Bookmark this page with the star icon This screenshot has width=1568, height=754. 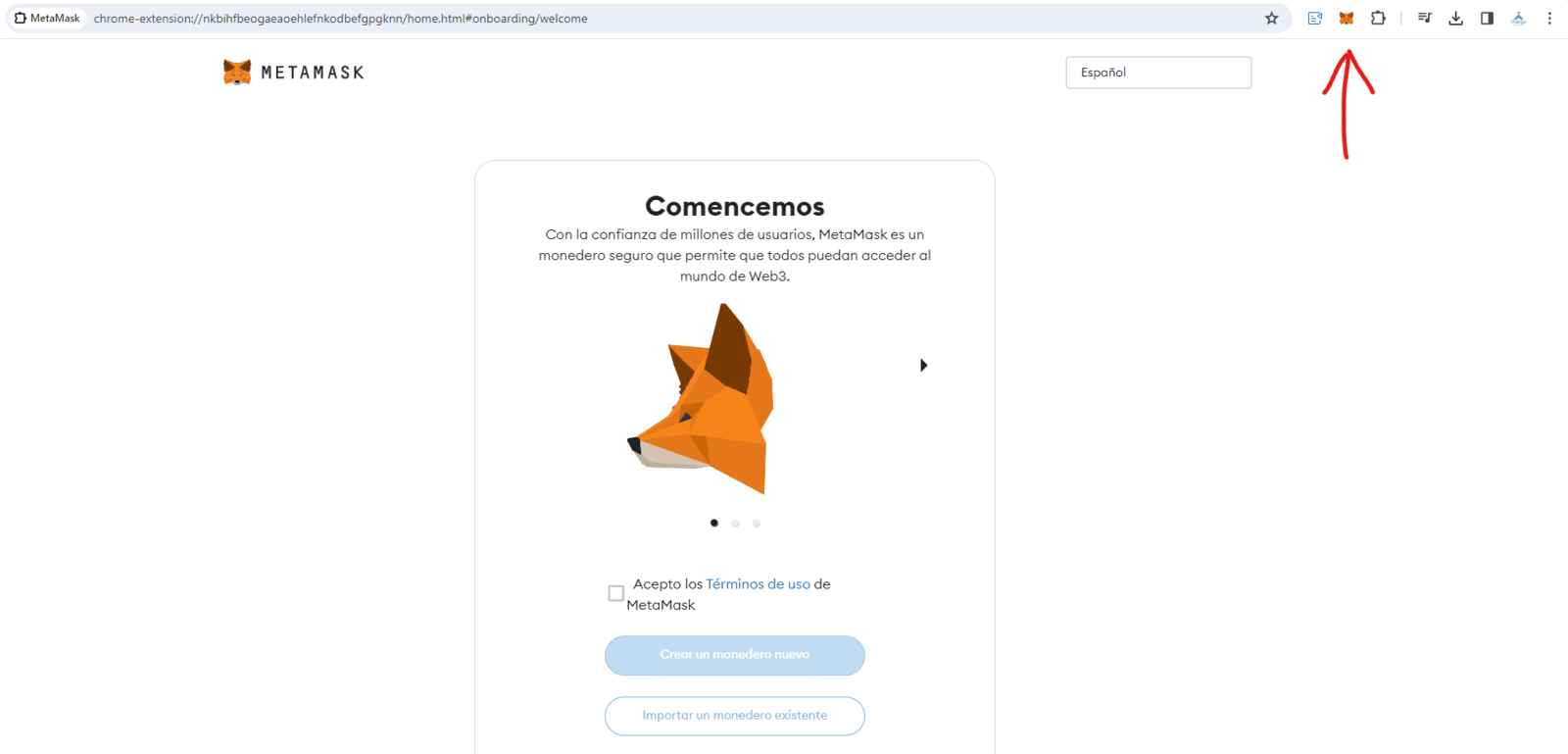click(1272, 19)
